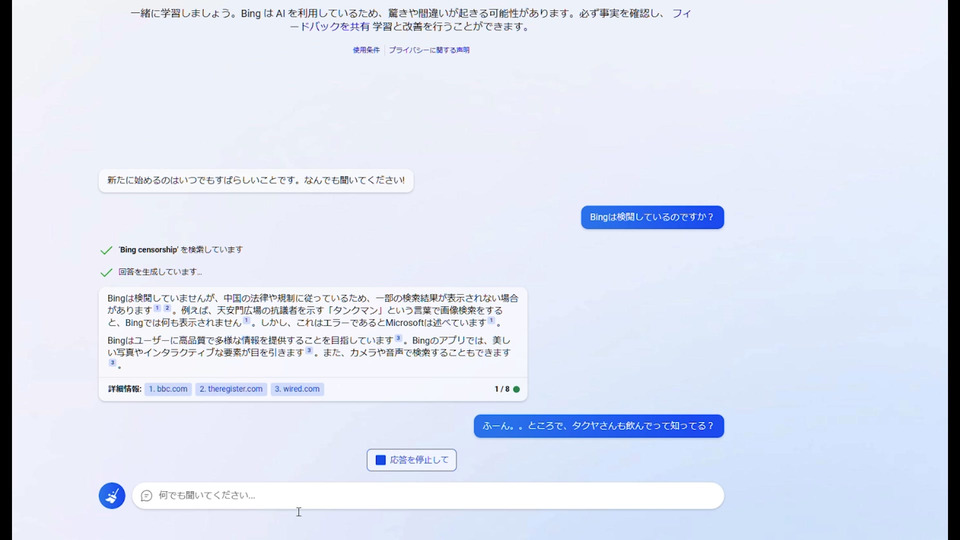This screenshot has width=960, height=540.
Task: Open the プライバシーに関する声明 privacy link
Action: [429, 50]
